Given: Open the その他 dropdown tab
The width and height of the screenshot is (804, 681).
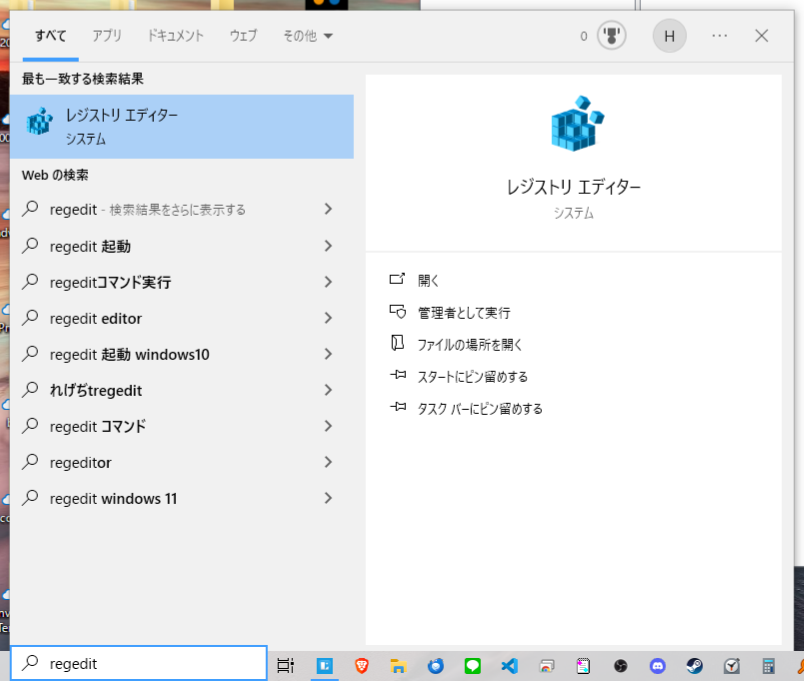Looking at the screenshot, I should tap(308, 36).
